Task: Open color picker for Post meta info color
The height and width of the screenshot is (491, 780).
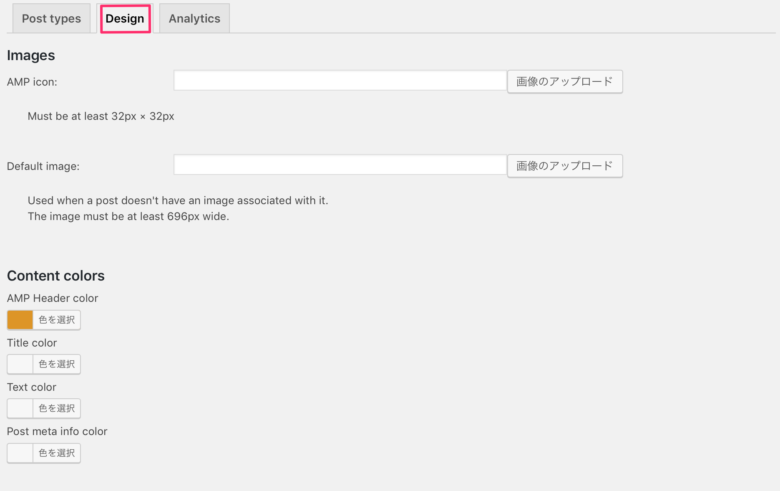Action: [57, 453]
